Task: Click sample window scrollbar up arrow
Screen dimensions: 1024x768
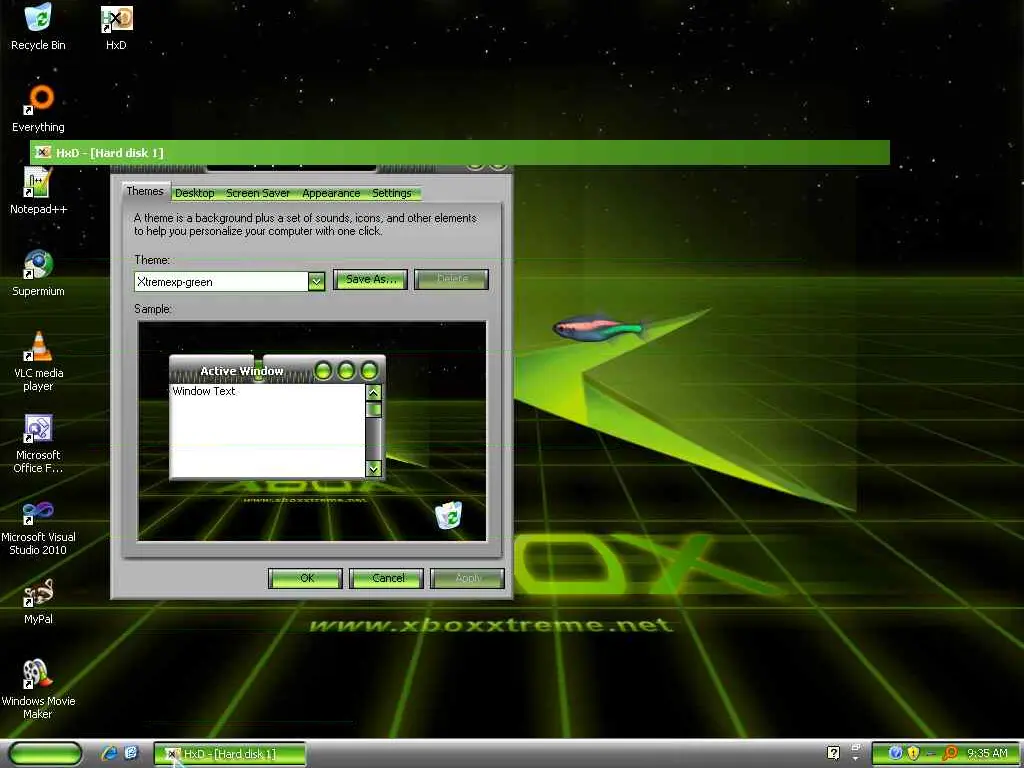Action: [x=374, y=392]
